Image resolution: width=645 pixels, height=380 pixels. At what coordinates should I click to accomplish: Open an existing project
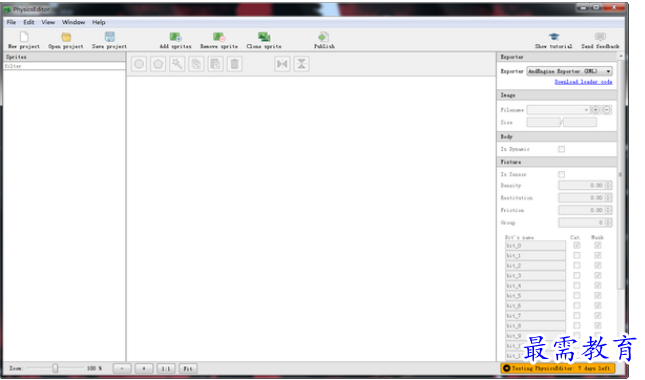[66, 40]
